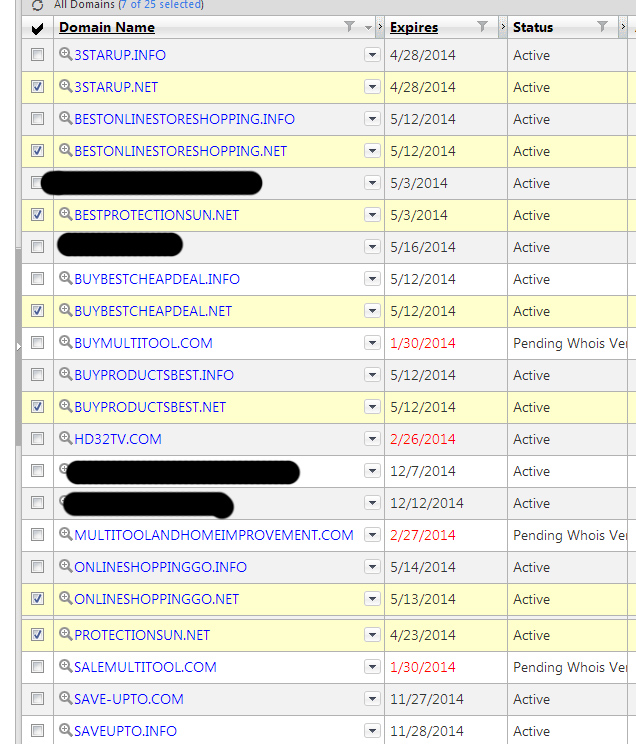
Task: Click magnifier icon beside BUYPRODUCTSBEST.NET
Action: click(x=65, y=406)
